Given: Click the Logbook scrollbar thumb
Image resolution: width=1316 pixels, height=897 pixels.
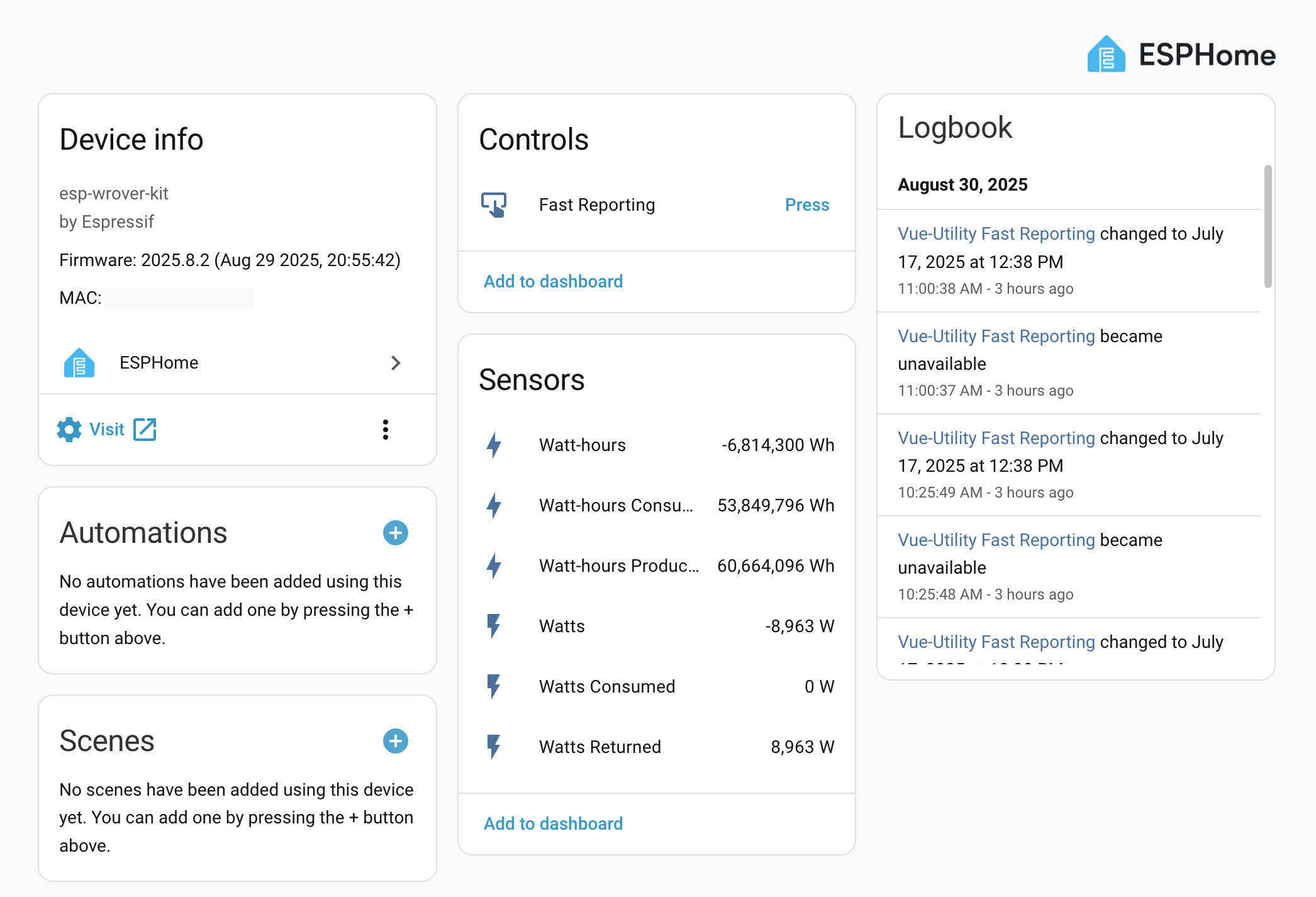Looking at the screenshot, I should (1268, 226).
